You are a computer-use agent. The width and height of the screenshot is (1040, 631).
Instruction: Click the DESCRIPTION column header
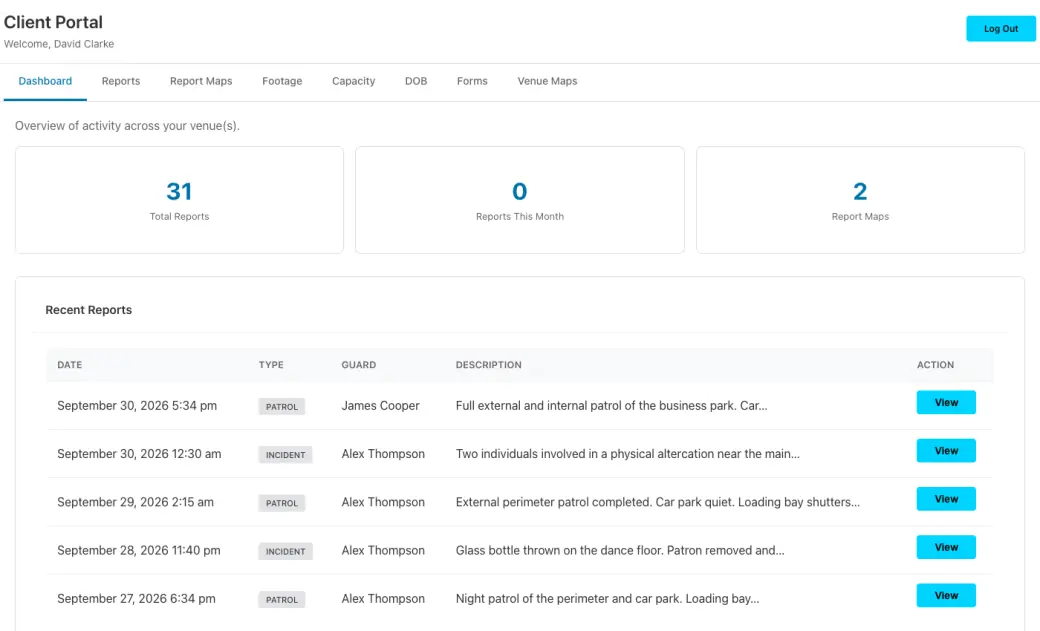point(489,365)
